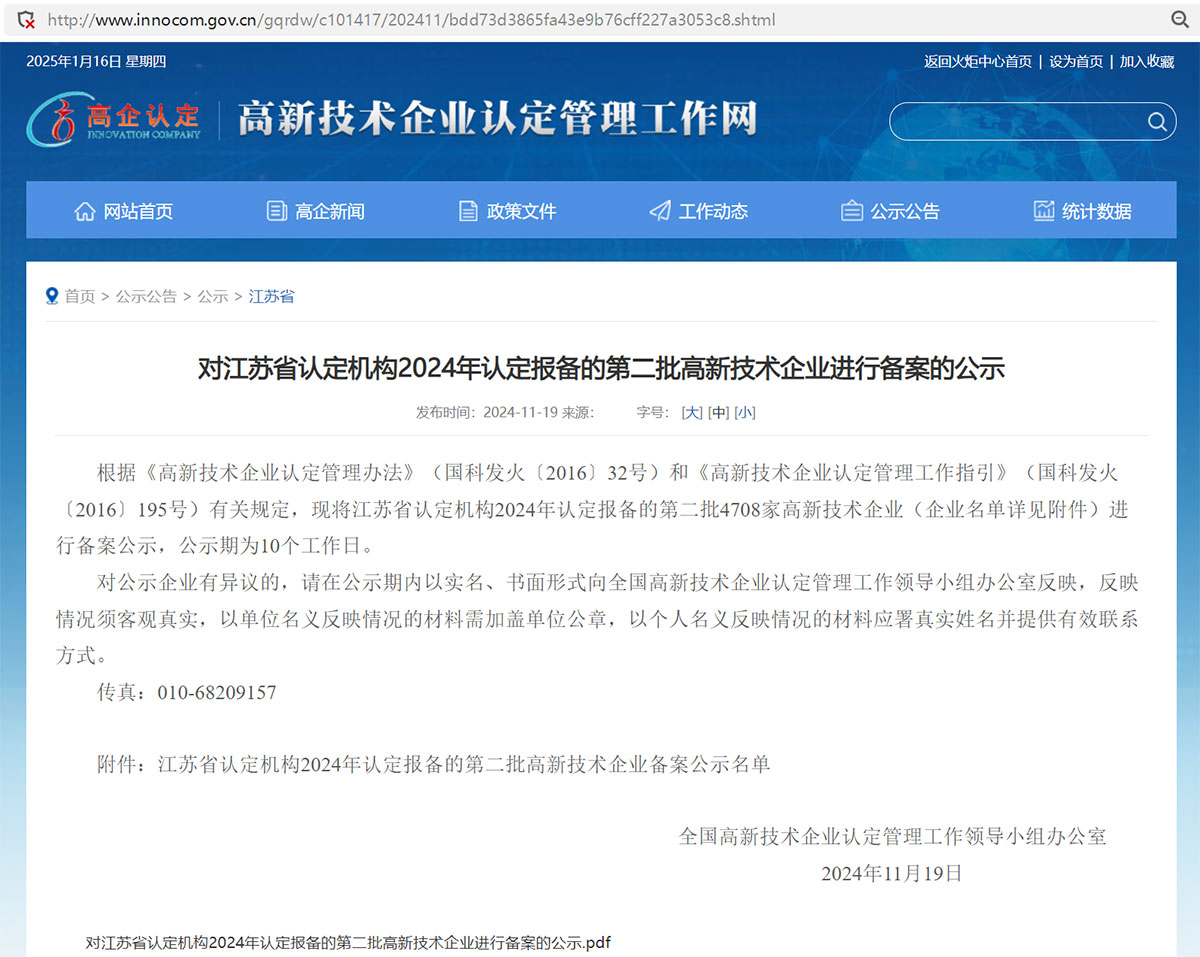Focus the site search input field

pos(1015,122)
